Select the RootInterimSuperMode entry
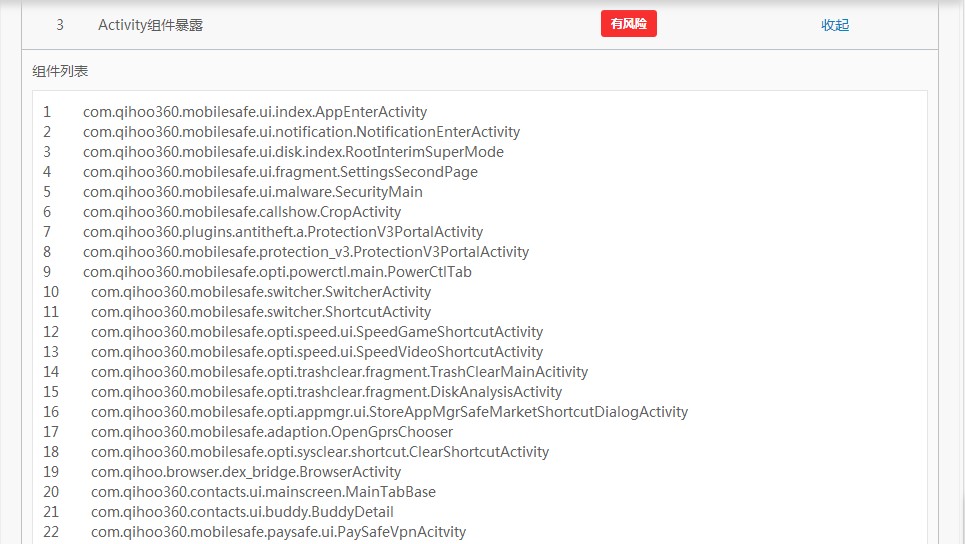This screenshot has width=965, height=544. tap(293, 152)
